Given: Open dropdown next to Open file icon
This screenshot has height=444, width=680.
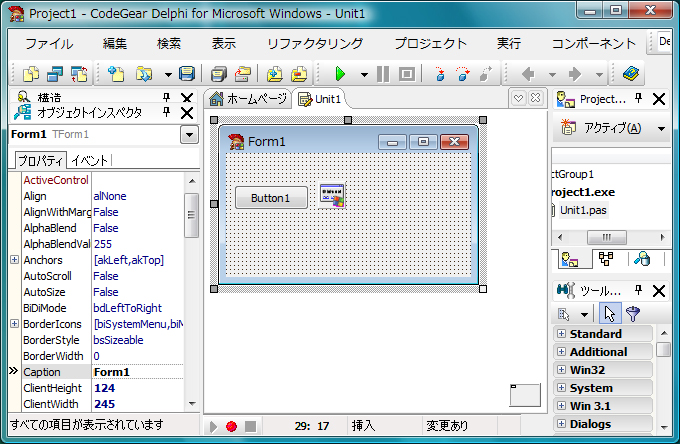Looking at the screenshot, I should (x=168, y=75).
